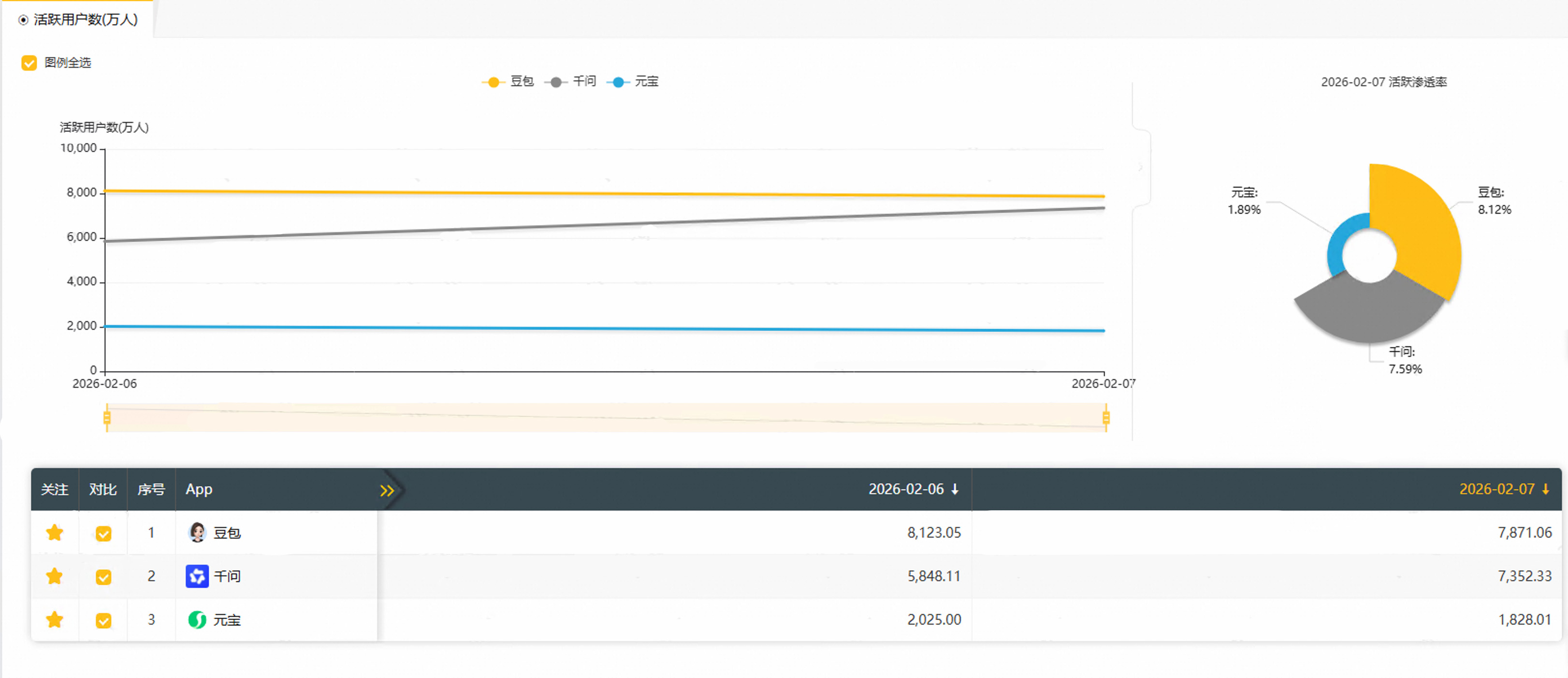Uncheck 对比 checkbox for 豆包 row
This screenshot has width=1568, height=678.
(103, 533)
